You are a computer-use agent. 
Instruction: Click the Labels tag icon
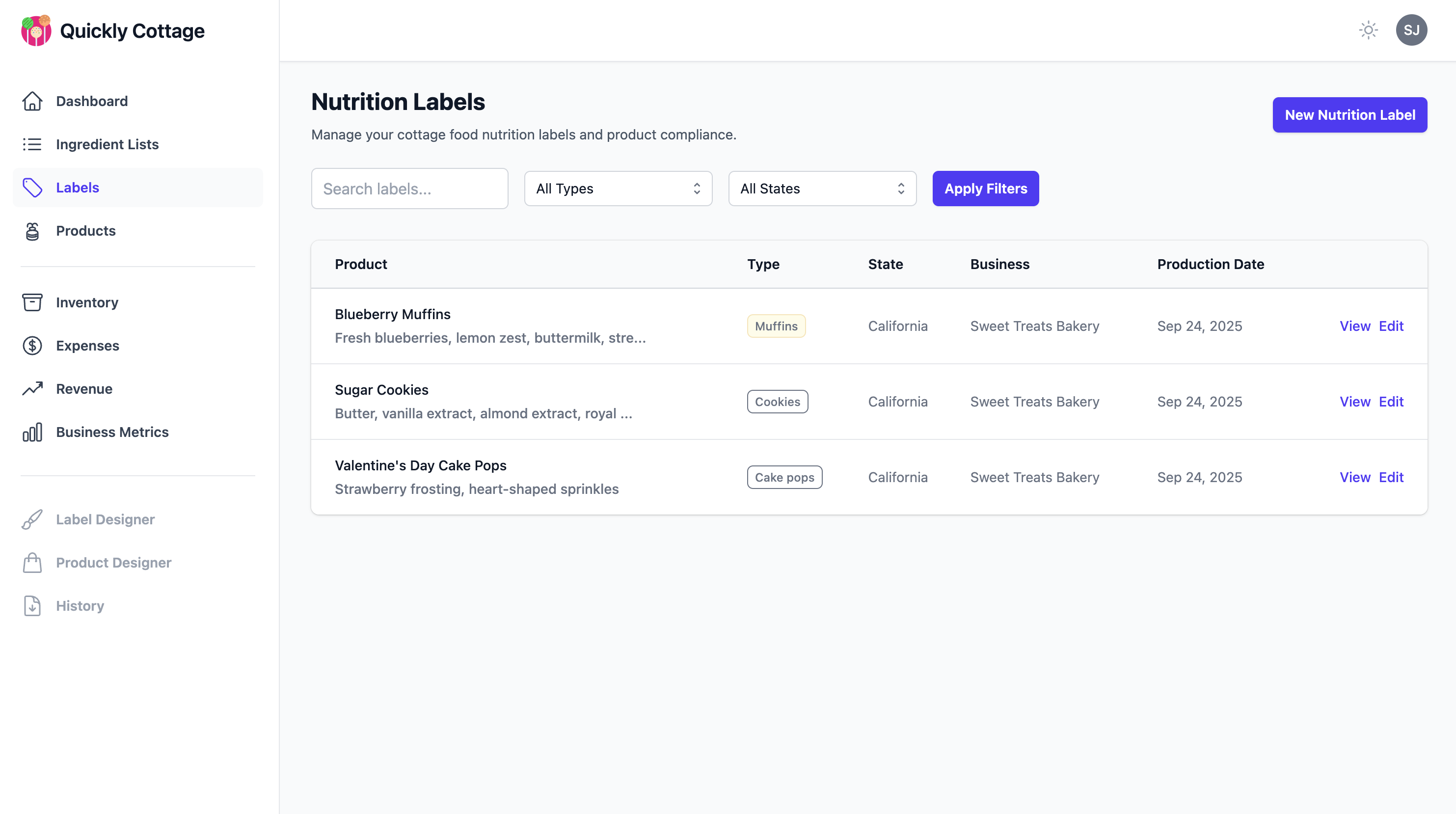32,187
